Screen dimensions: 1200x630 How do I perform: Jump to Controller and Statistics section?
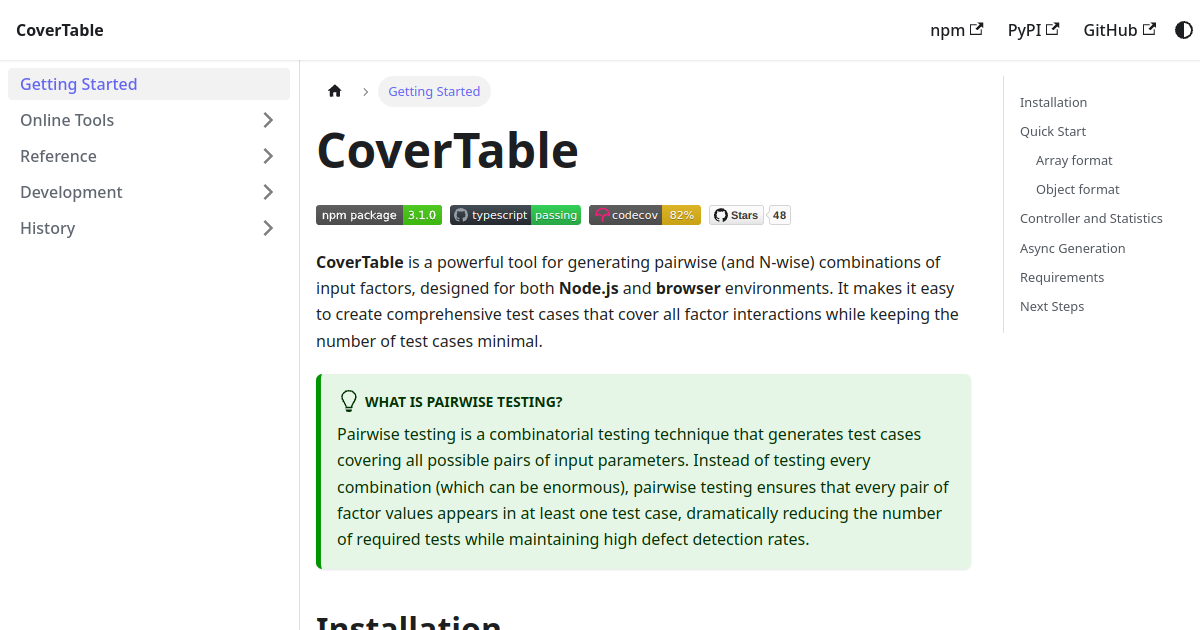(x=1091, y=218)
